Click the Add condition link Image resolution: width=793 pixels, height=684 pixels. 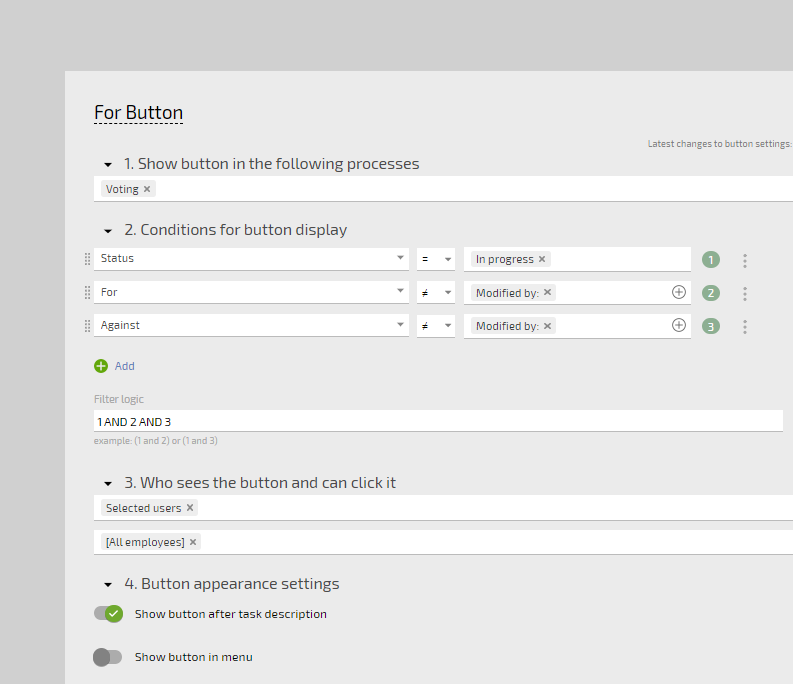click(124, 366)
